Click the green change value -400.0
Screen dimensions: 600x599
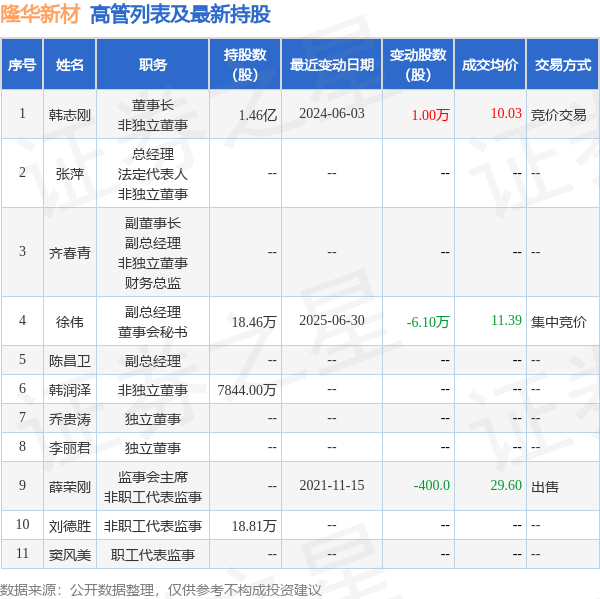click(432, 485)
